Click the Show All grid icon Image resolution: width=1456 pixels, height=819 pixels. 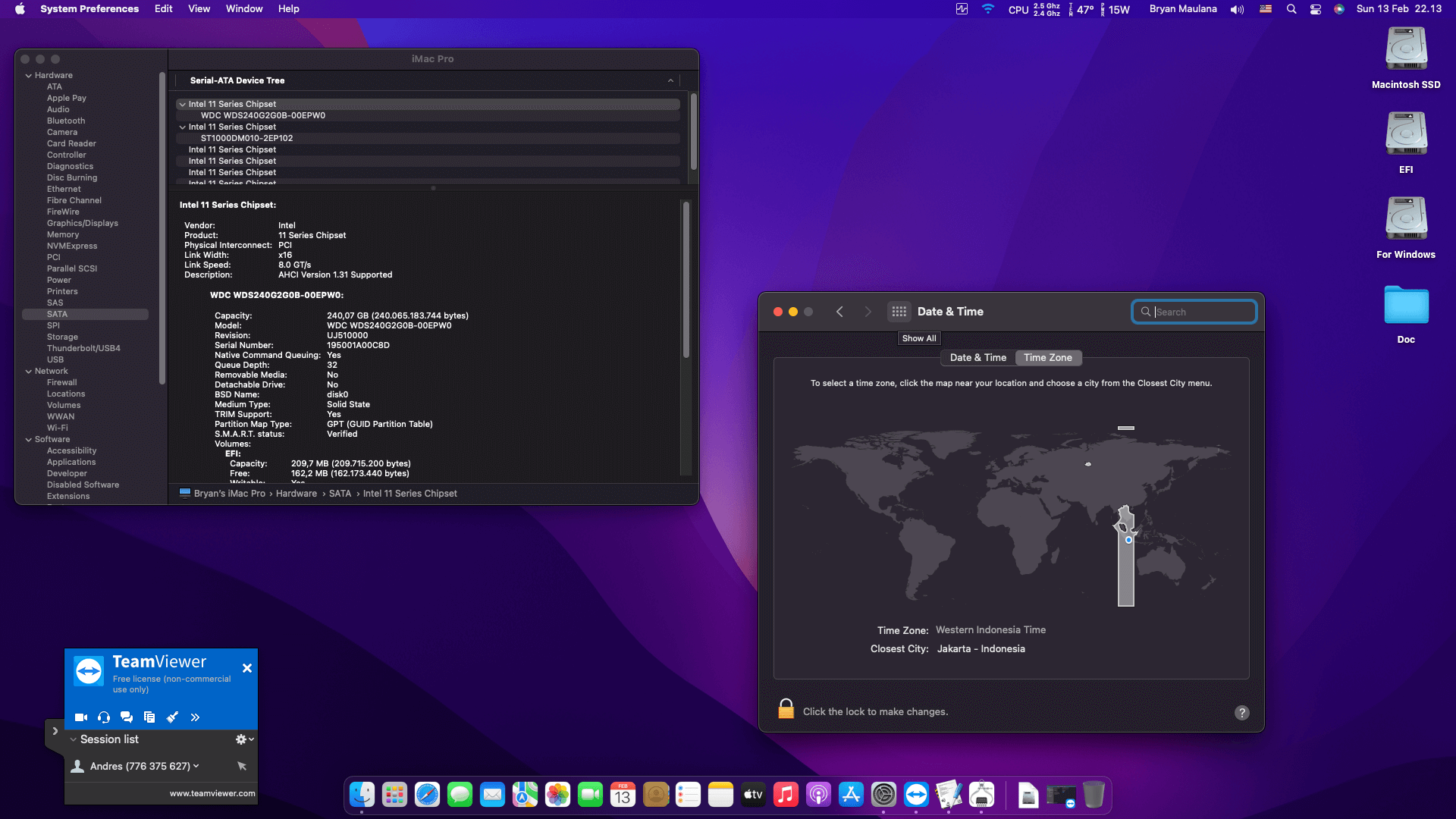coord(899,312)
